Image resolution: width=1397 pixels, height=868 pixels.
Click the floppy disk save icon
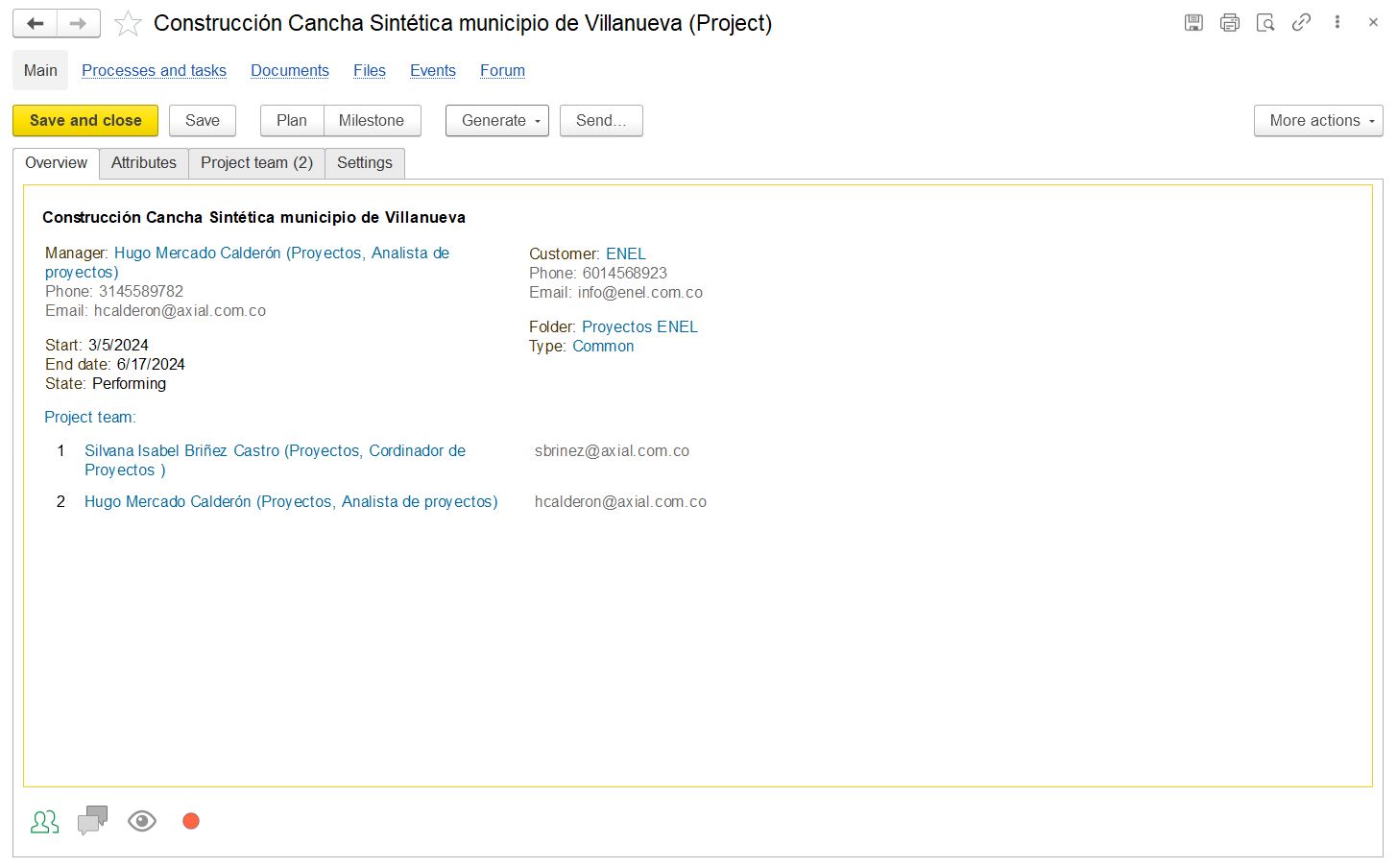1193,23
